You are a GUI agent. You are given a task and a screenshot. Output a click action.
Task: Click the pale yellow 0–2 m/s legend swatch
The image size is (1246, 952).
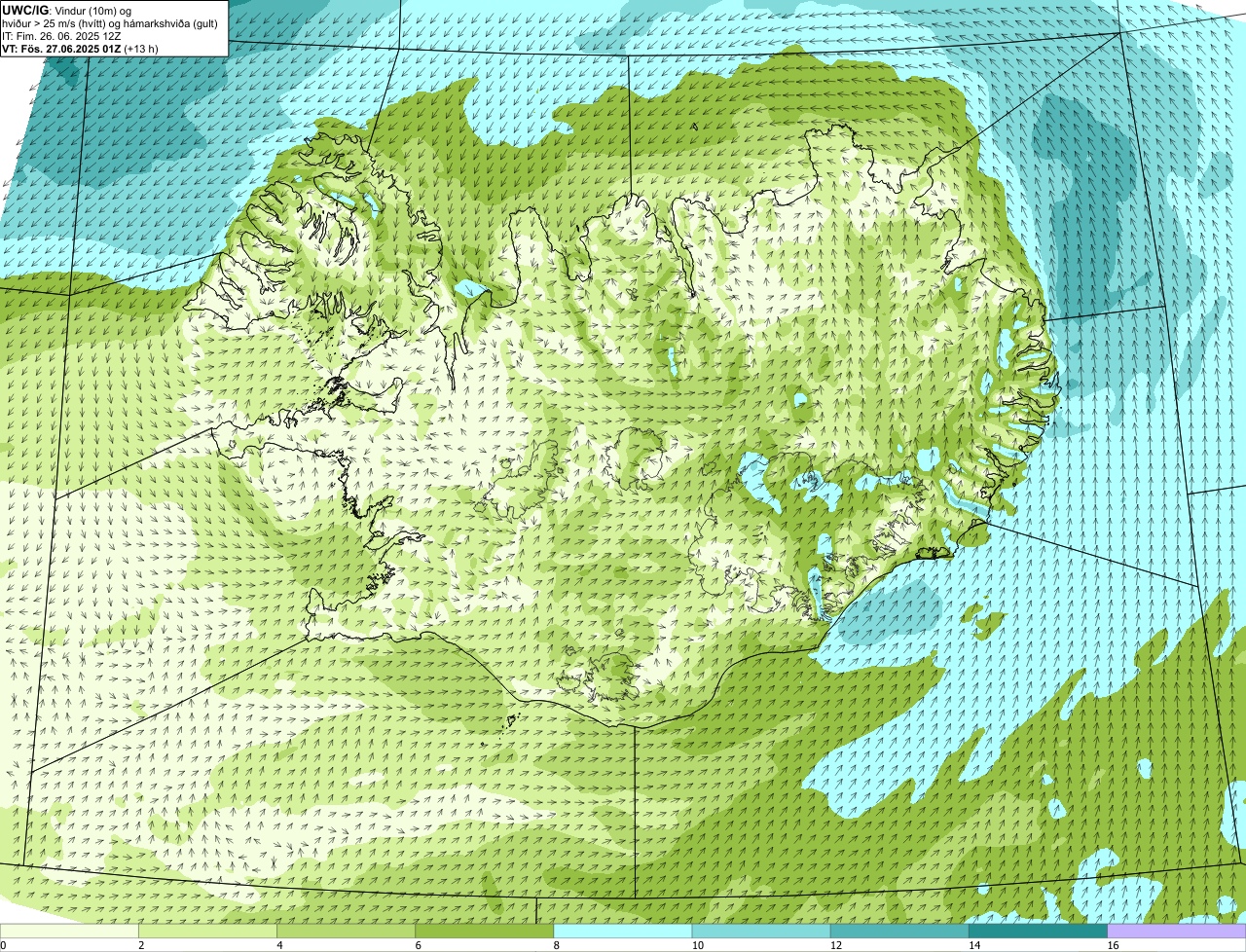click(70, 931)
